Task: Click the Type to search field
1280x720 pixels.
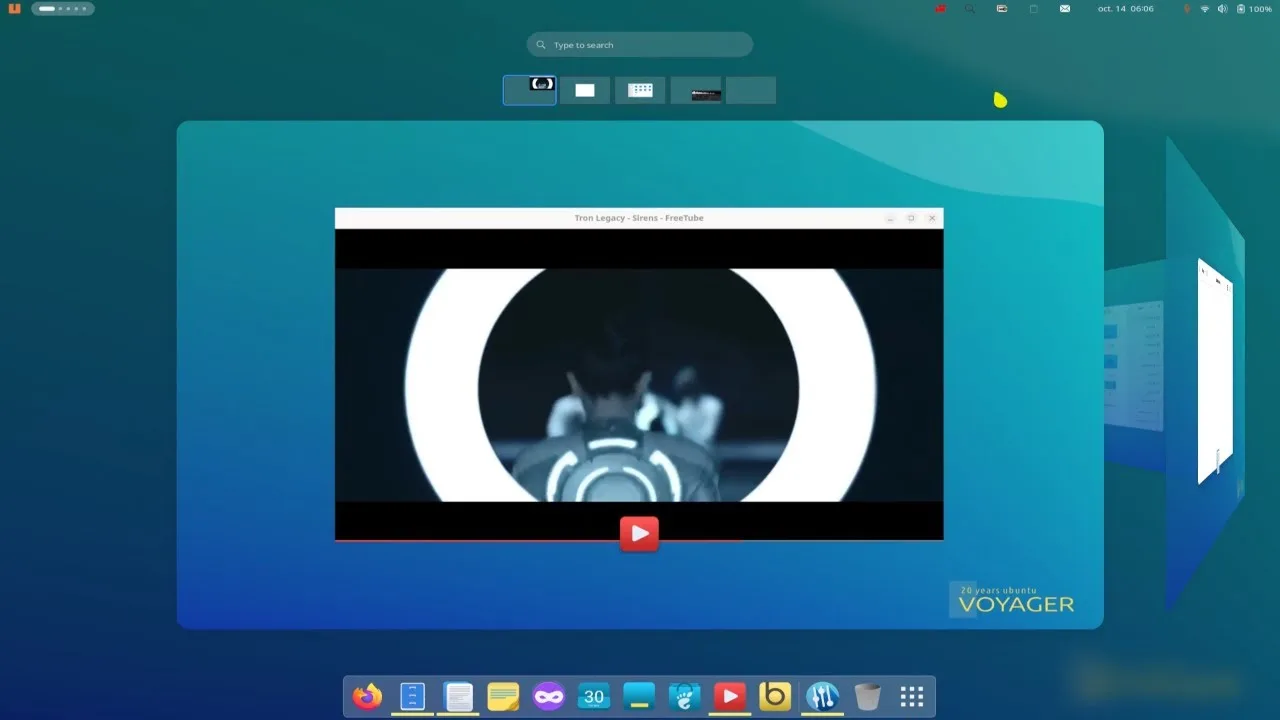Action: [640, 45]
